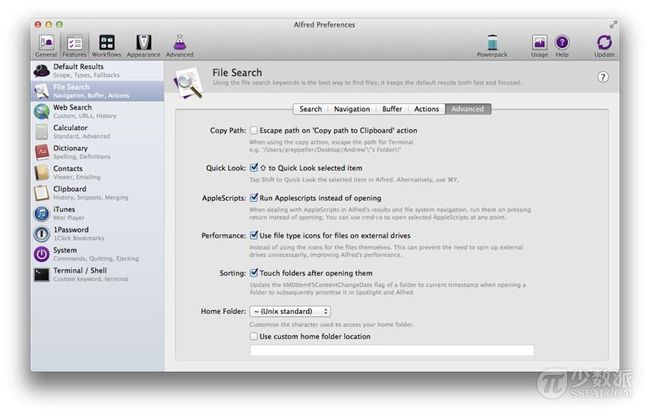Select iTunes music icon in sidebar
650x414 pixels.
[x=41, y=213]
